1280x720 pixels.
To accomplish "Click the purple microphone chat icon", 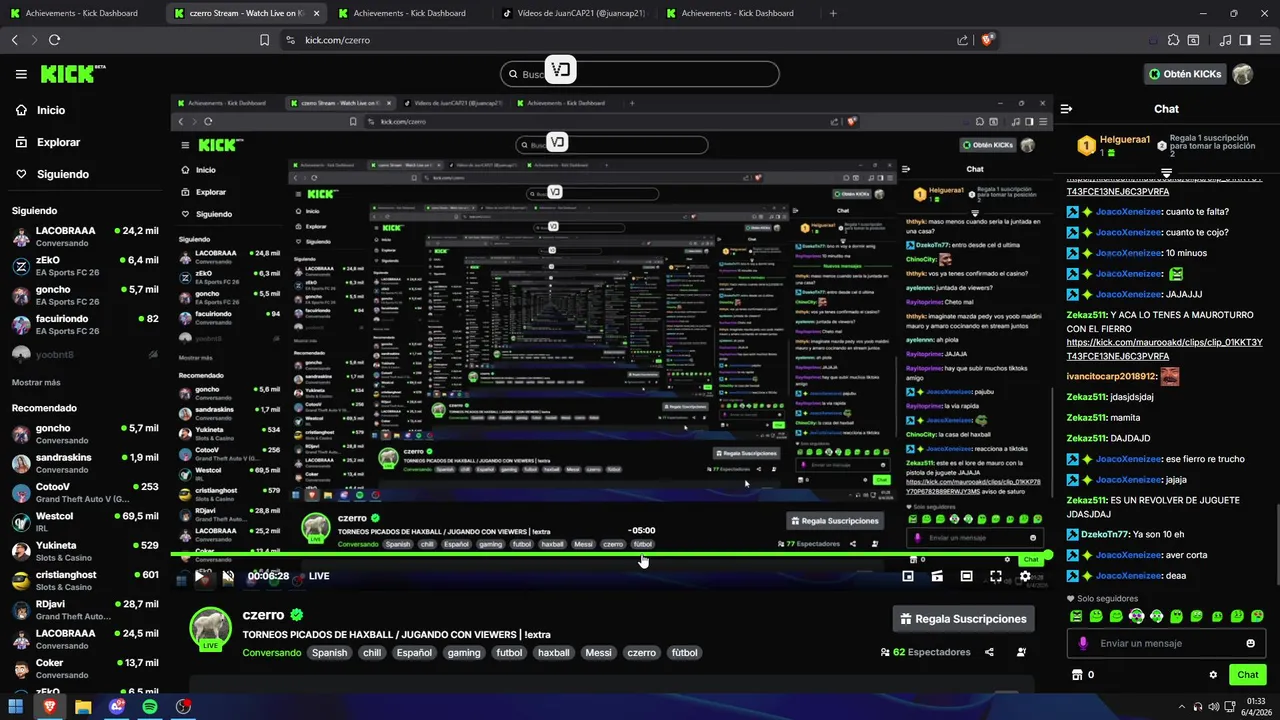I will (1081, 643).
